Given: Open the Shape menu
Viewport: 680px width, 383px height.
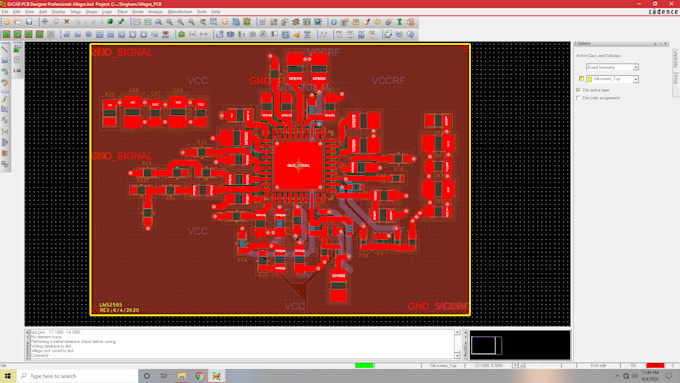Looking at the screenshot, I should (92, 12).
